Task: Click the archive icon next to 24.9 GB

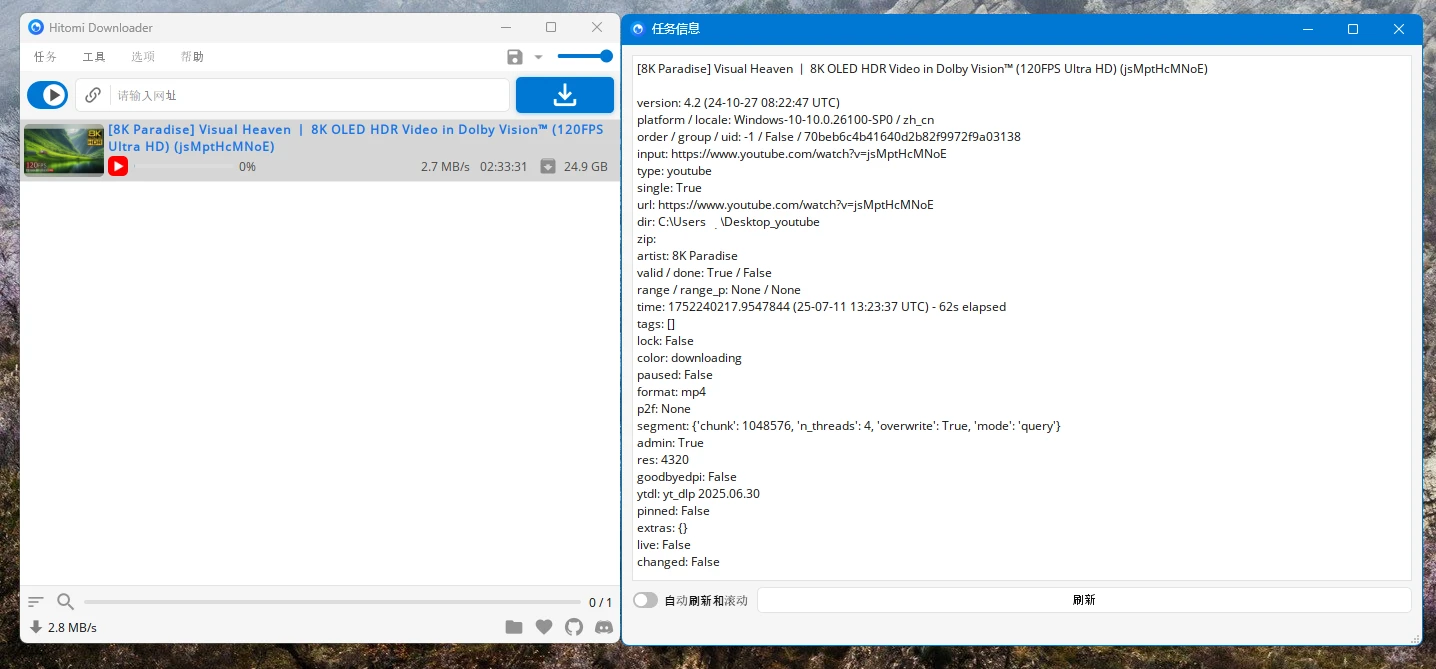Action: [x=548, y=167]
